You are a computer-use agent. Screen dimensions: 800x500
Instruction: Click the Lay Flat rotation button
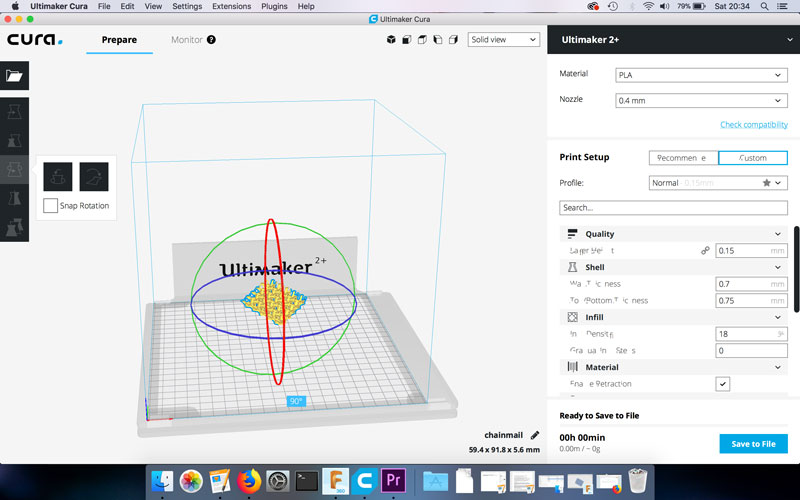pos(94,177)
